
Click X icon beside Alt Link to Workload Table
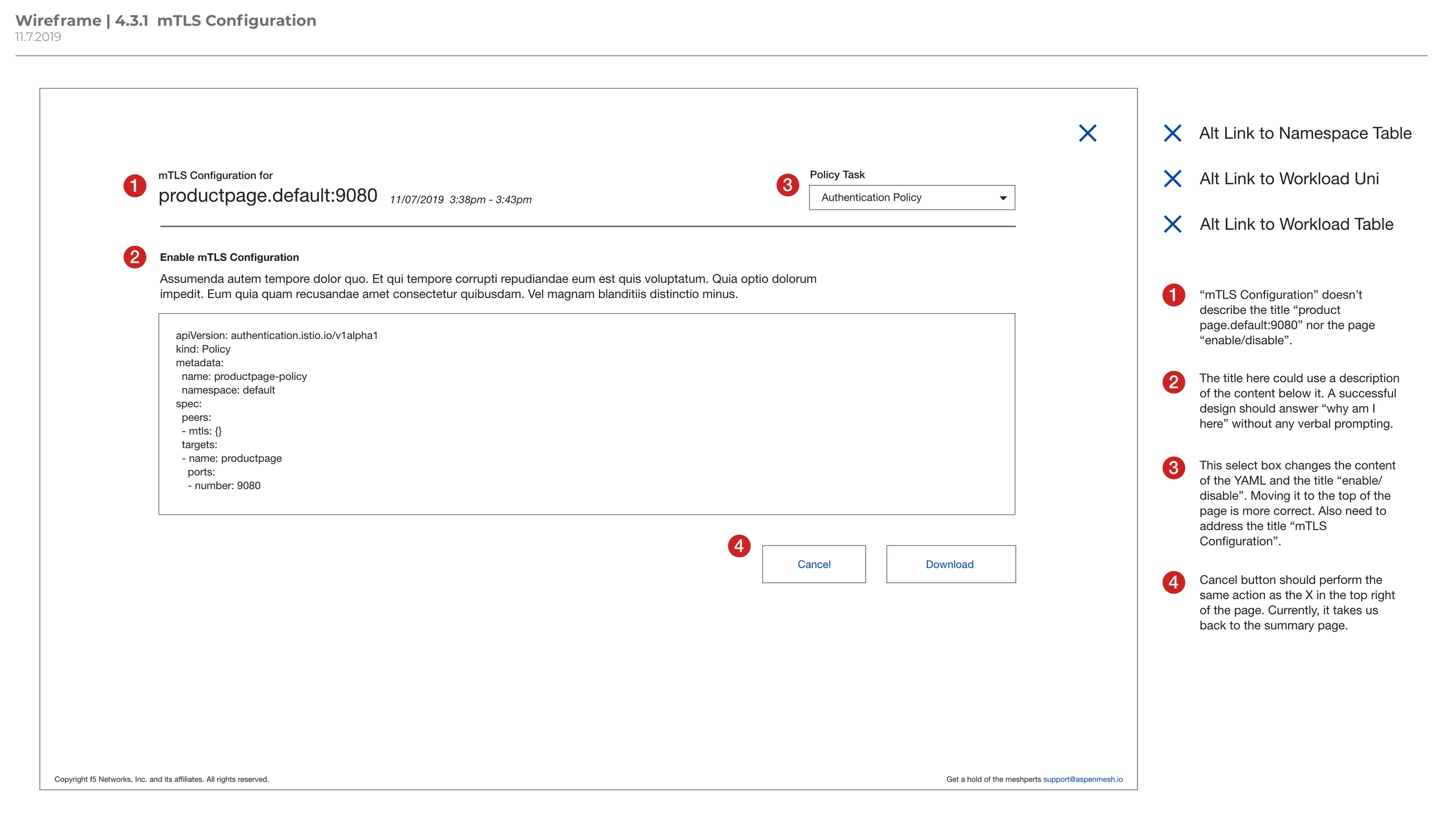1172,224
